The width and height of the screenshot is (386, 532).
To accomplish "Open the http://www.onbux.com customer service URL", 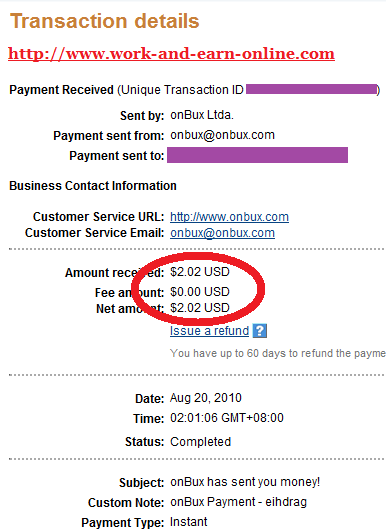I will [x=229, y=217].
